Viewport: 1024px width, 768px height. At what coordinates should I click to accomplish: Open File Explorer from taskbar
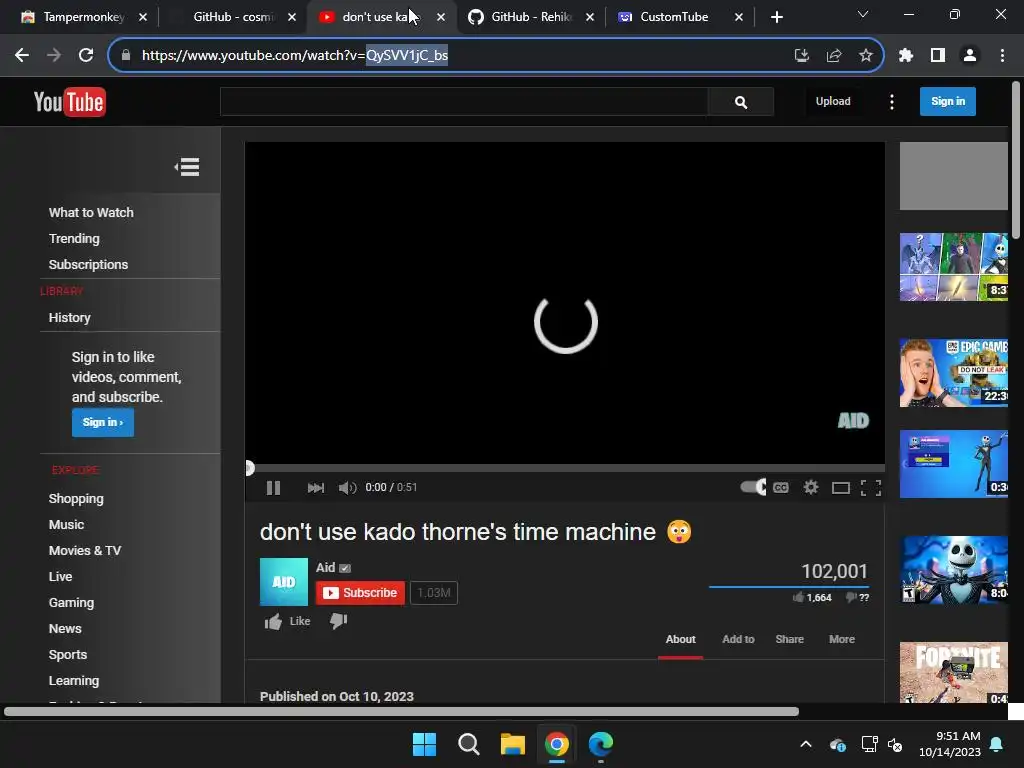tap(513, 744)
